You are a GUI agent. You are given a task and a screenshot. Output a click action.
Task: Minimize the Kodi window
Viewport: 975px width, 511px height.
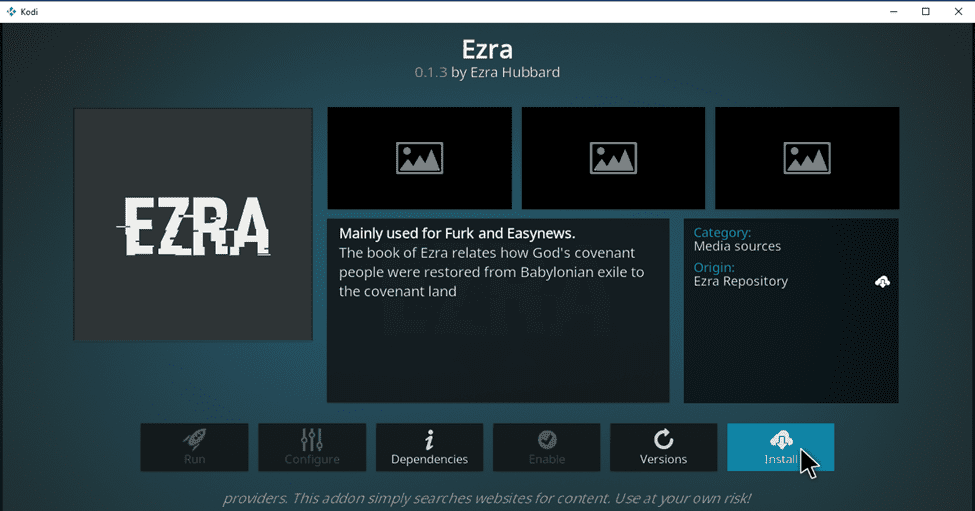pyautogui.click(x=894, y=11)
